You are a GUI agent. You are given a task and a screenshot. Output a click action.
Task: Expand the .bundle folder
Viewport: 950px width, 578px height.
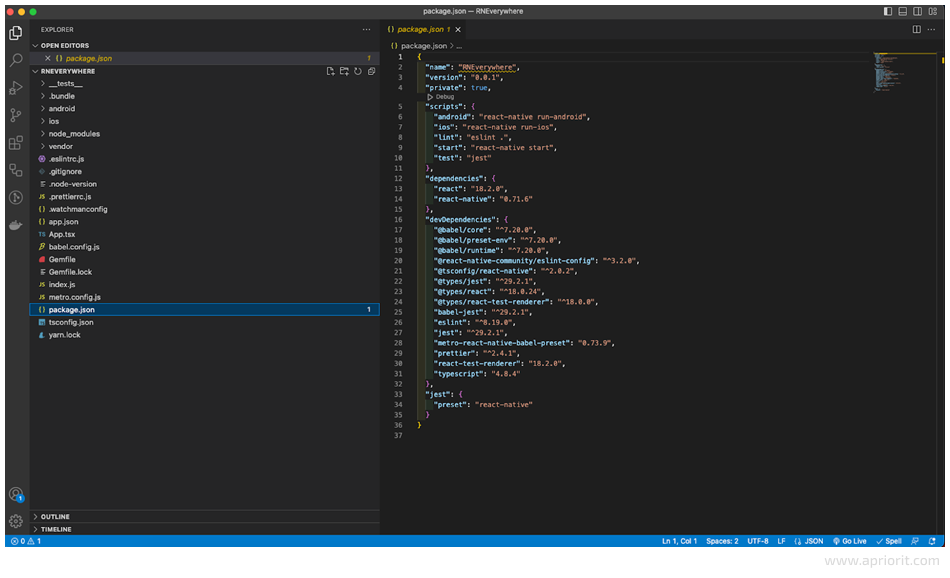coord(205,96)
